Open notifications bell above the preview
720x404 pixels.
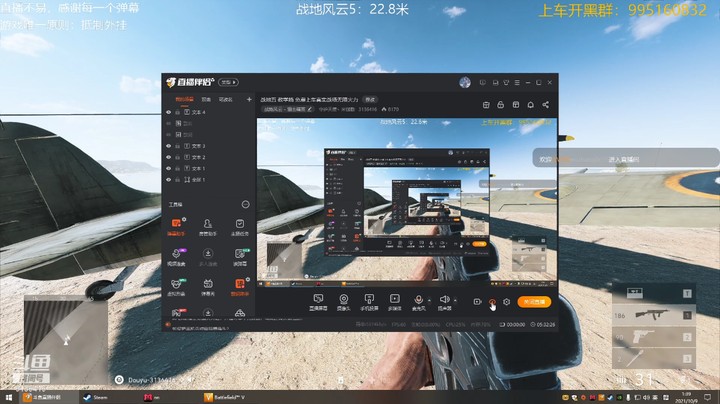[x=530, y=105]
